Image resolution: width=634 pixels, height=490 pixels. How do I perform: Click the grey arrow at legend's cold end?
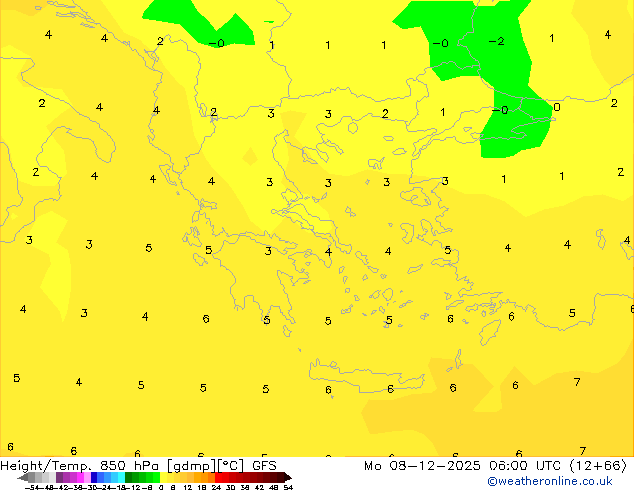tap(23, 477)
